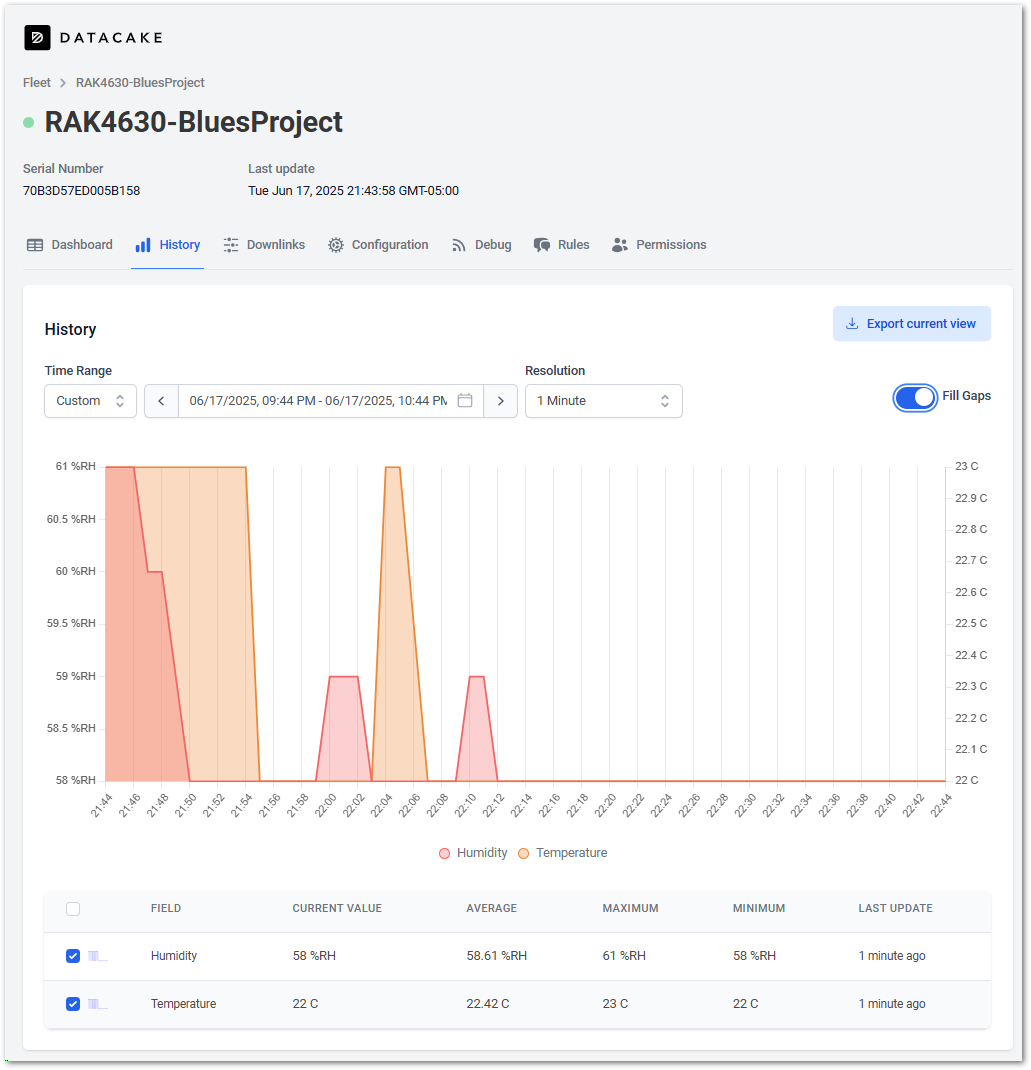Image resolution: width=1031 pixels, height=1070 pixels.
Task: Click the Humidity row mini chart icon
Action: 98,956
